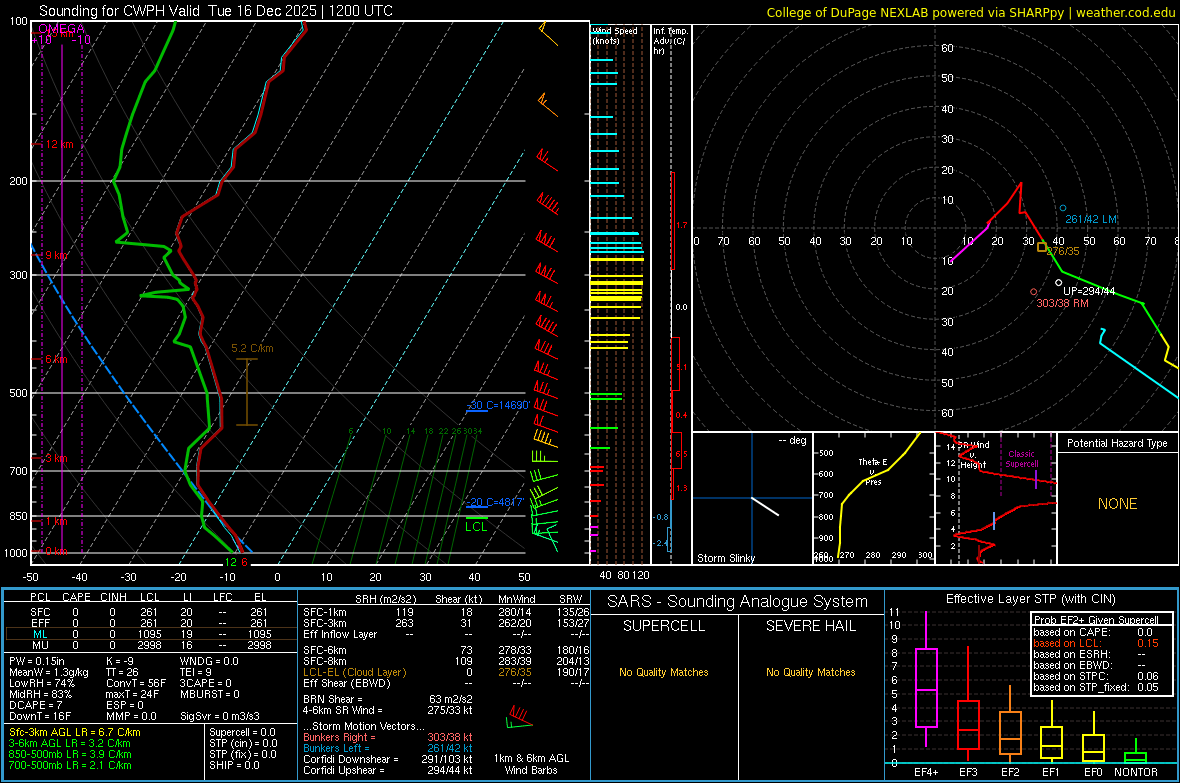
Task: Click the Inf. Temp. Adv. header
Action: pos(670,41)
